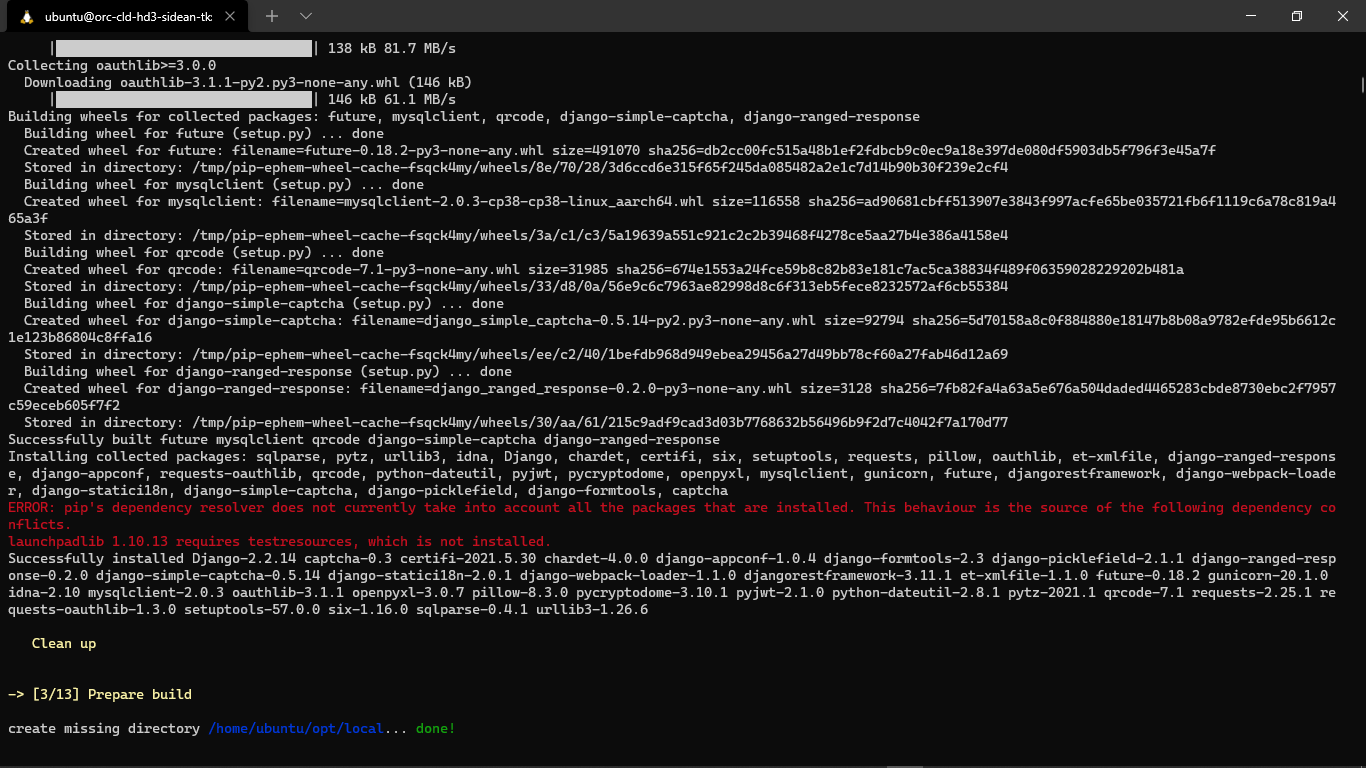Click the Linux penguin icon in the tab
The width and height of the screenshot is (1366, 768).
click(27, 17)
